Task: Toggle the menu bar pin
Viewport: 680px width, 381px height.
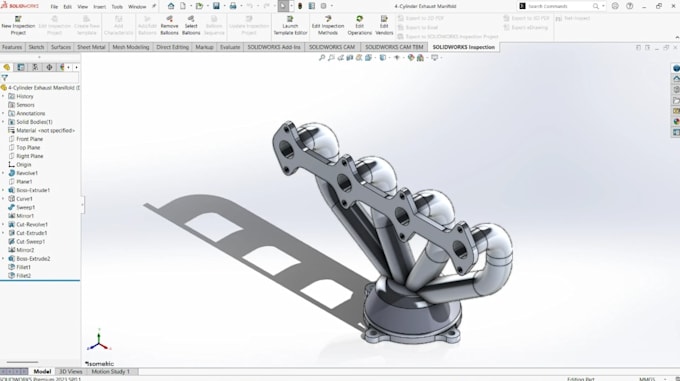Action: 154,7
